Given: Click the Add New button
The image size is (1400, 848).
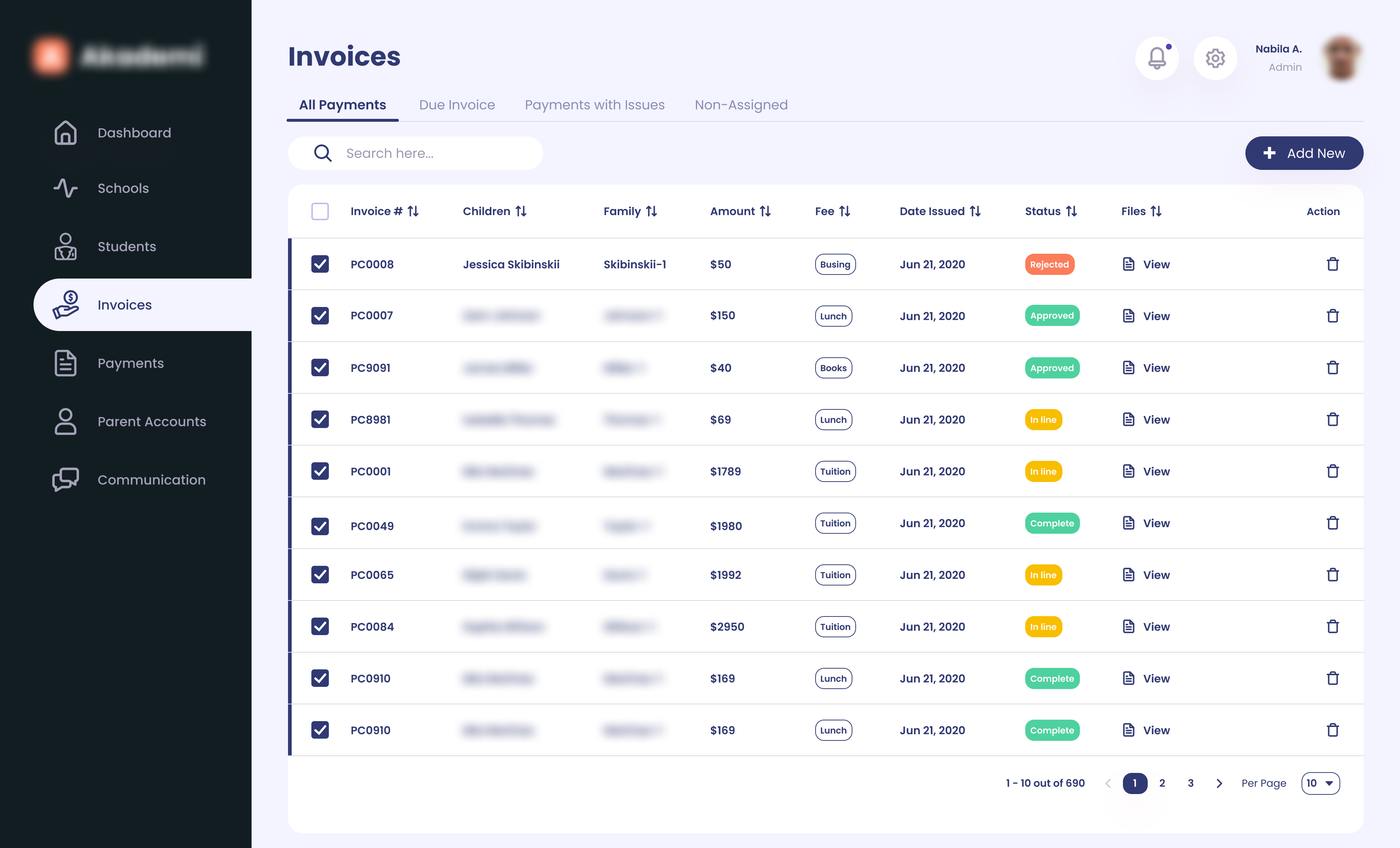Looking at the screenshot, I should pyautogui.click(x=1304, y=153).
